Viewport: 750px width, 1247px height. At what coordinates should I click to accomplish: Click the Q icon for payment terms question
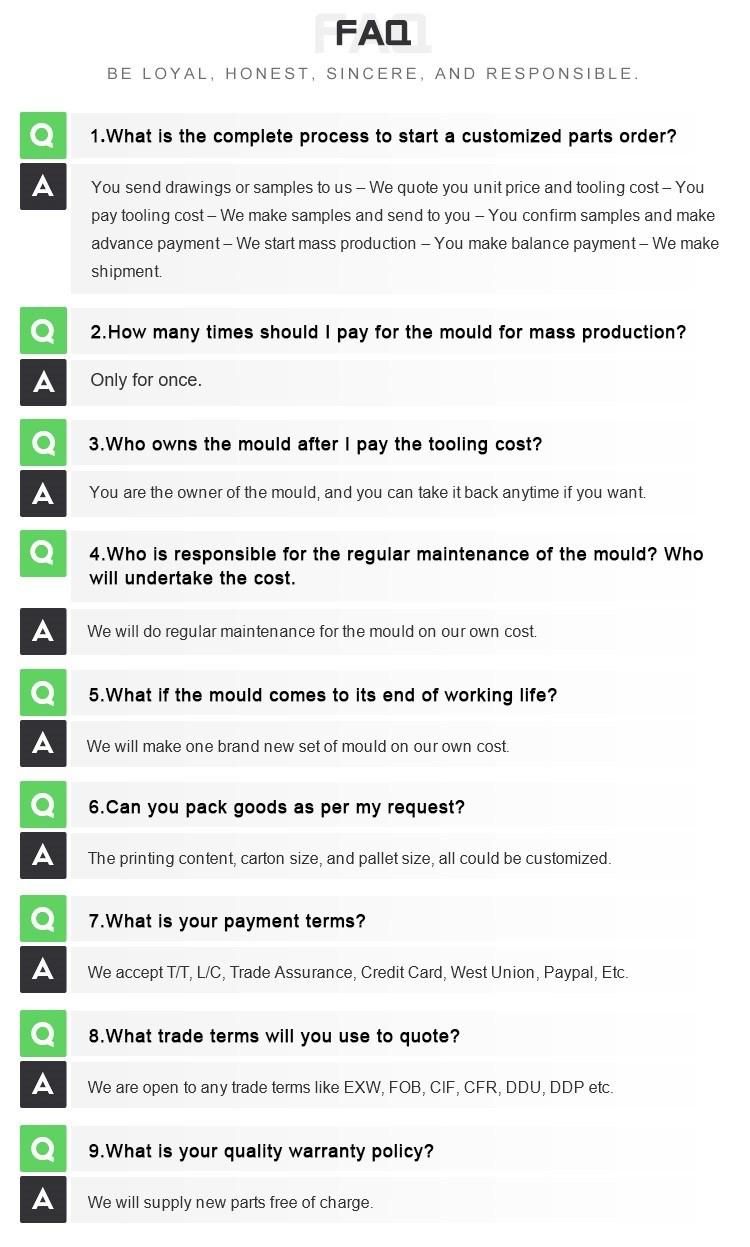(43, 919)
